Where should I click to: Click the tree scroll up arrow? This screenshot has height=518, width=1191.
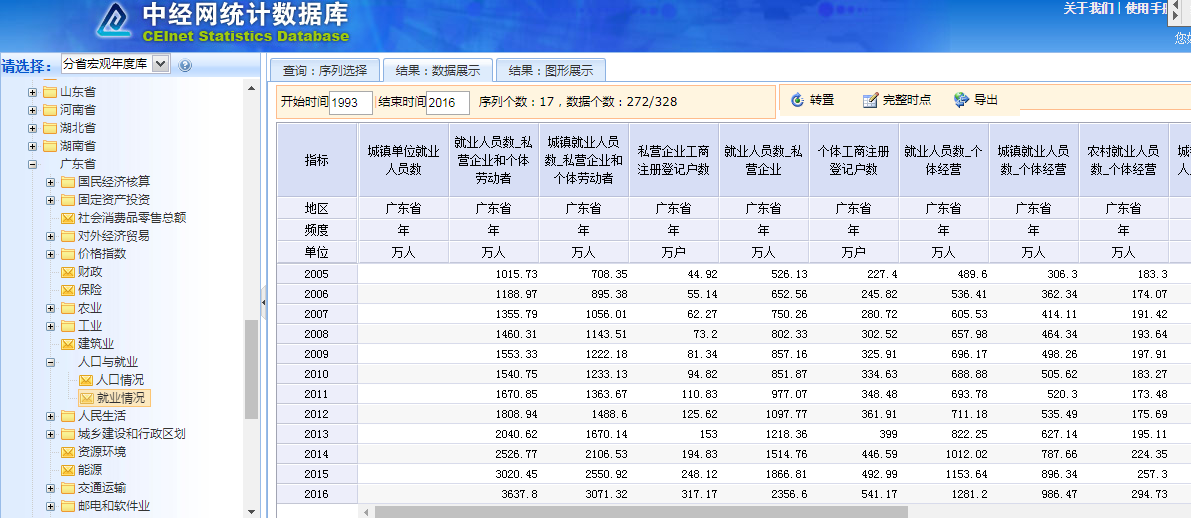252,89
